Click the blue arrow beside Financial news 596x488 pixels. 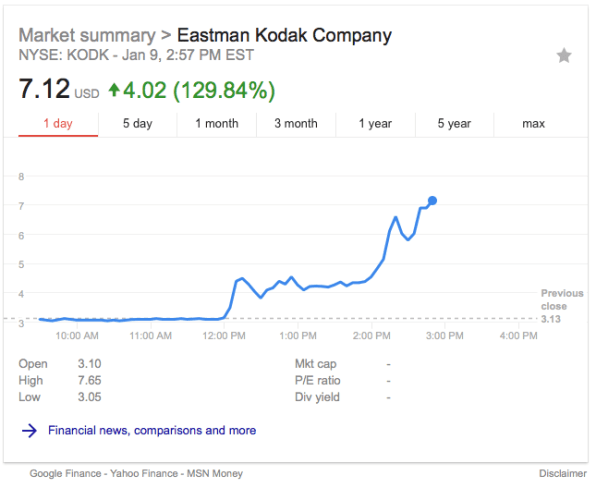pyautogui.click(x=29, y=431)
